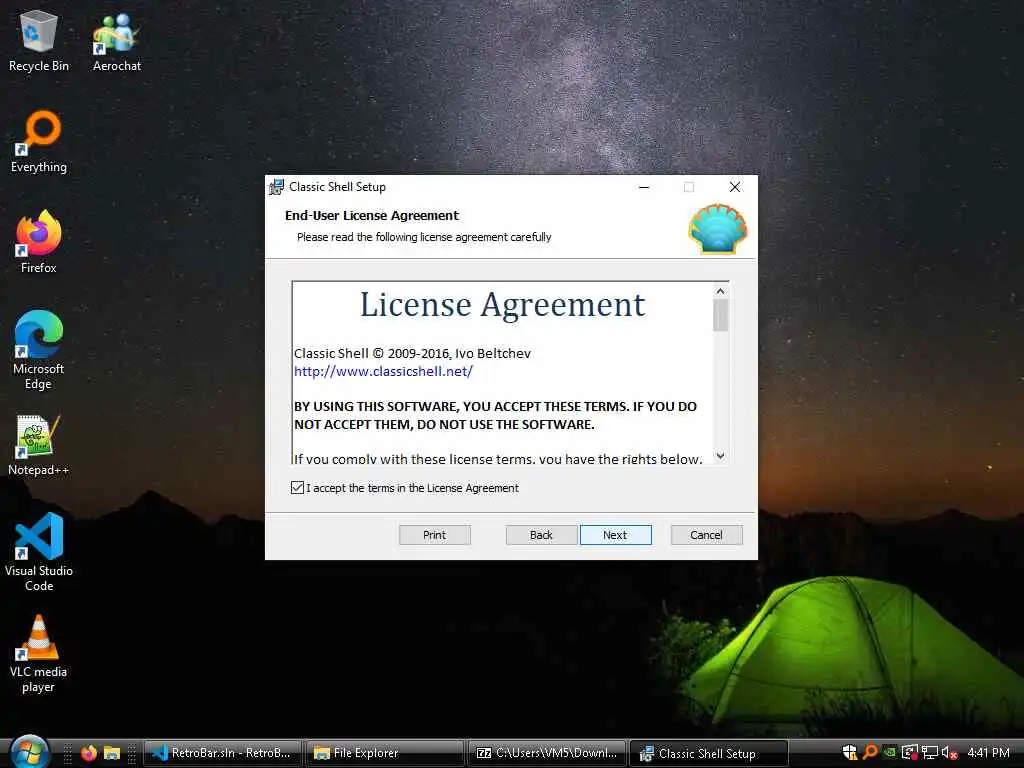
Task: Click Classic Shell Setup taskbar button
Action: (x=709, y=753)
